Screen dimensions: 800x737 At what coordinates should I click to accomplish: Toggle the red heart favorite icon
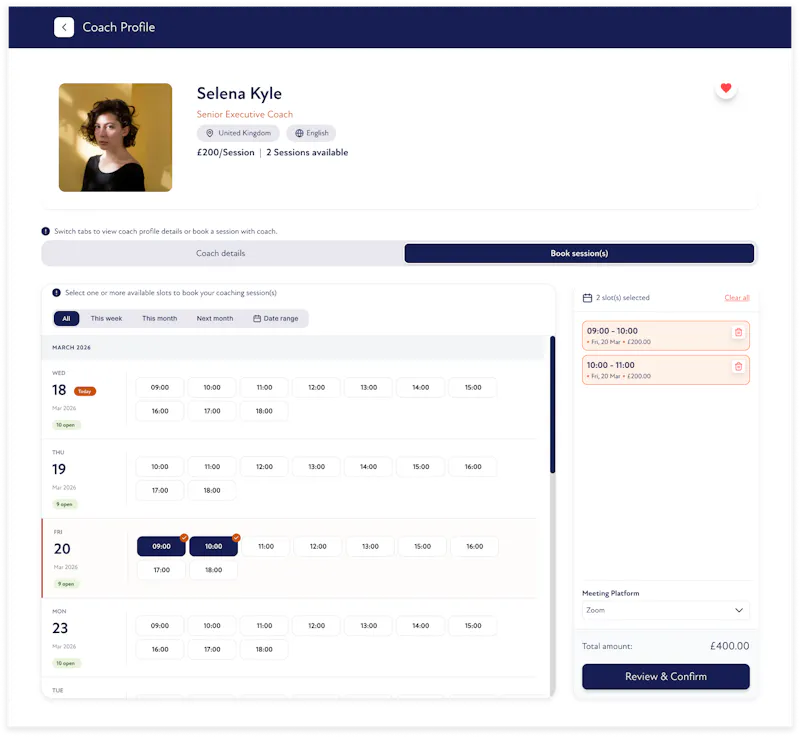726,88
